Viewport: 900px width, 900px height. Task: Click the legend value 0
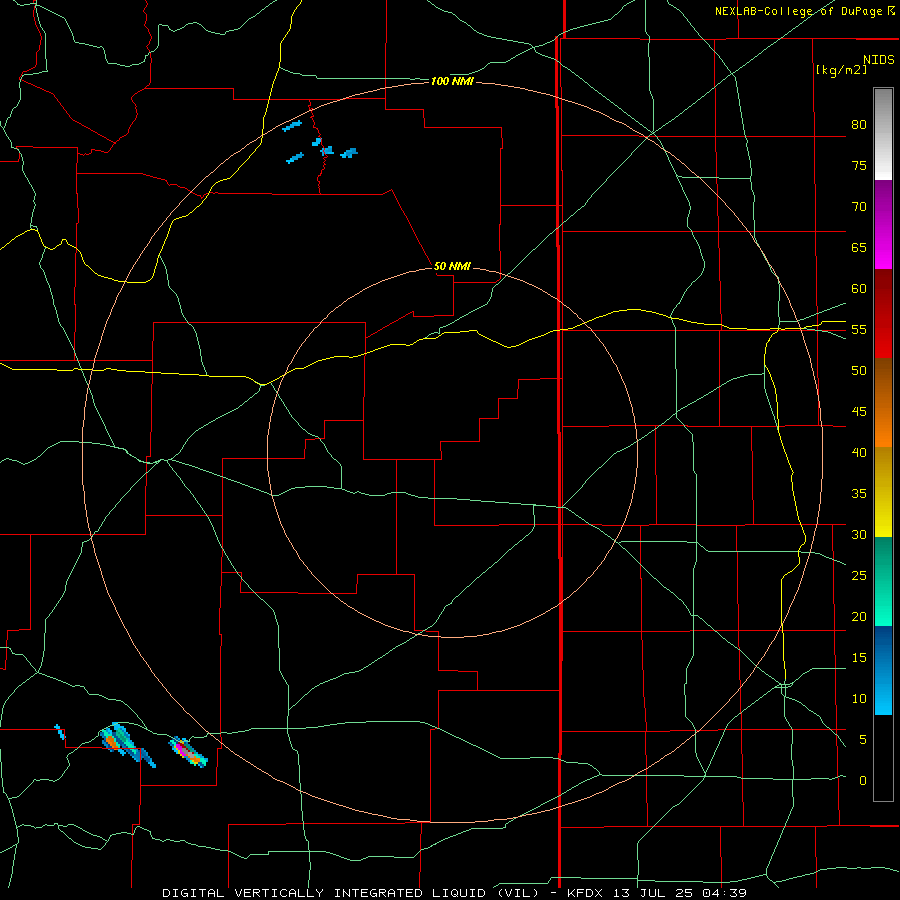863,781
